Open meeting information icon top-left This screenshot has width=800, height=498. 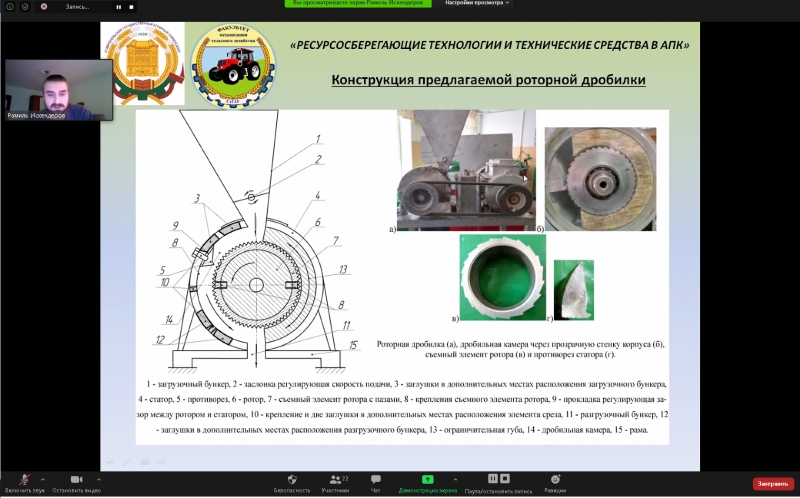pos(10,7)
